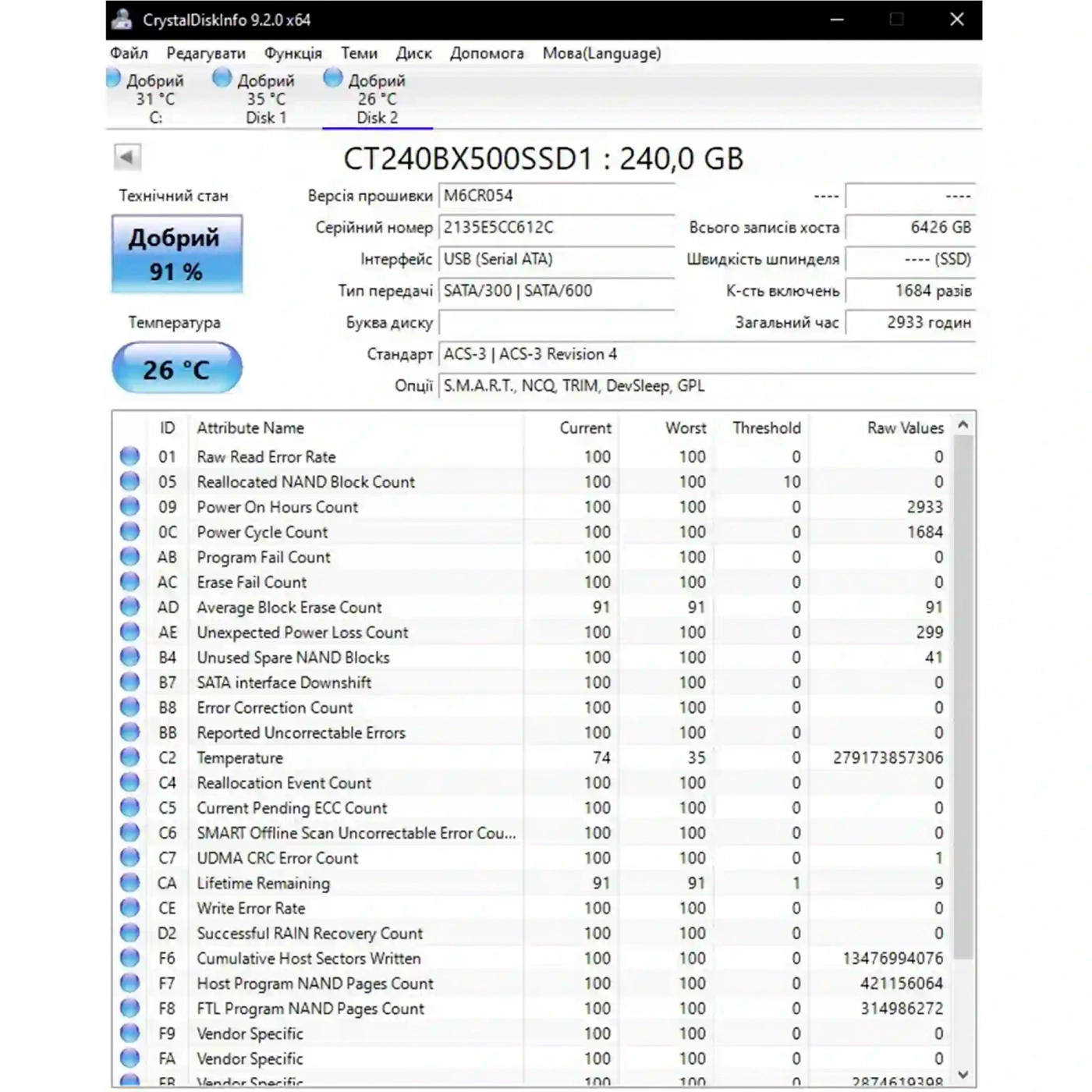Screen dimensions: 1092x1092
Task: Click the Threshold column header
Action: click(x=762, y=427)
